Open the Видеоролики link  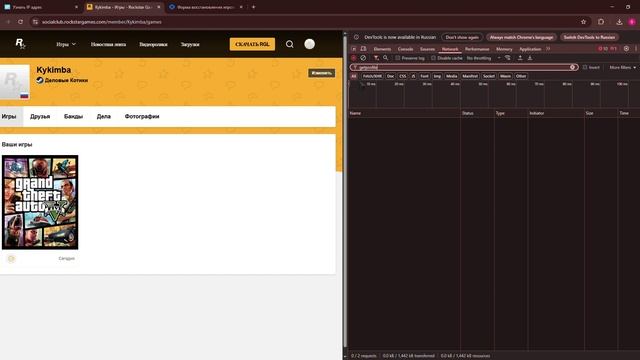point(153,44)
